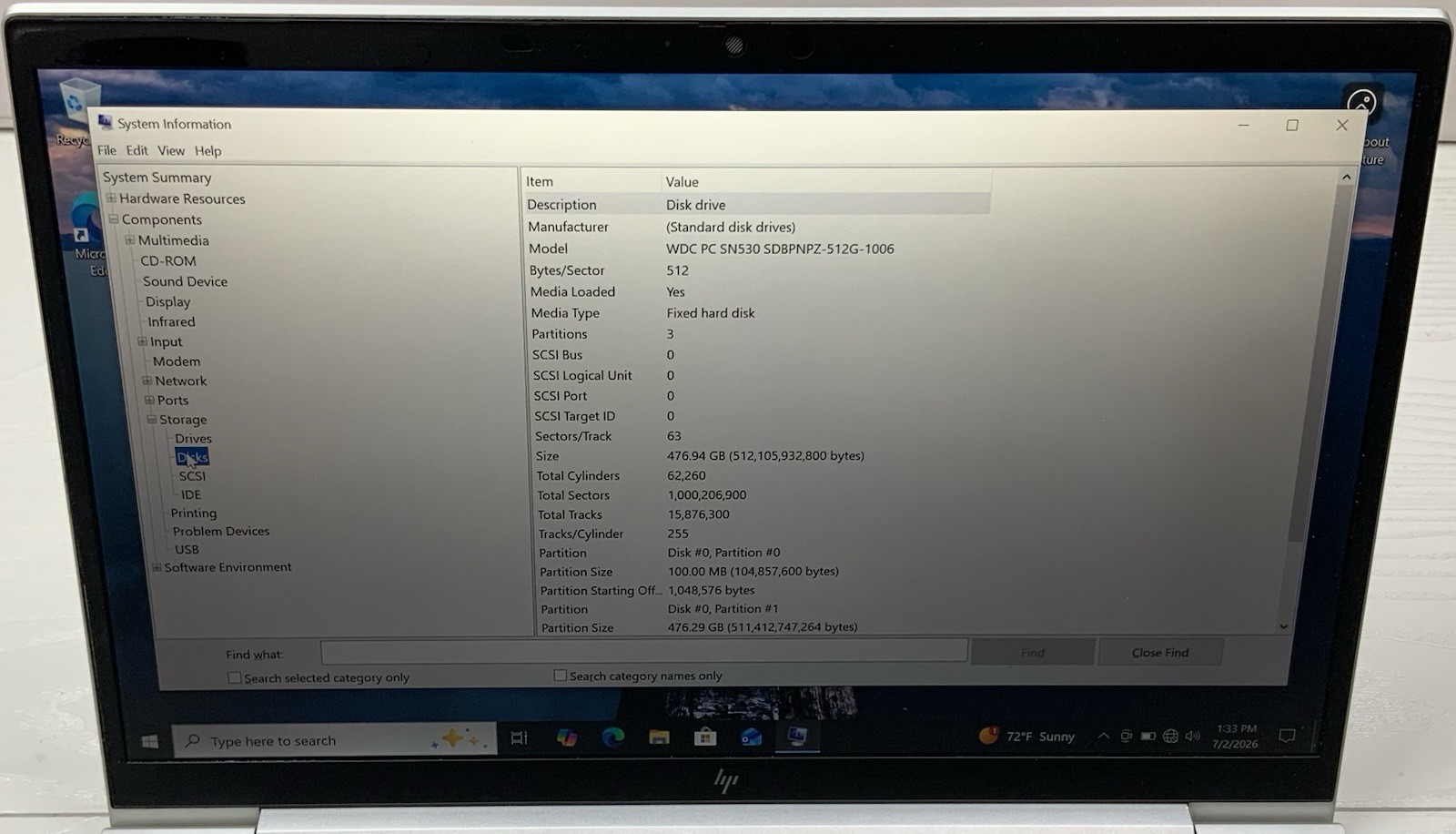Open the taskbar clock showing 1:33 PM
The image size is (1456, 834).
[1235, 736]
